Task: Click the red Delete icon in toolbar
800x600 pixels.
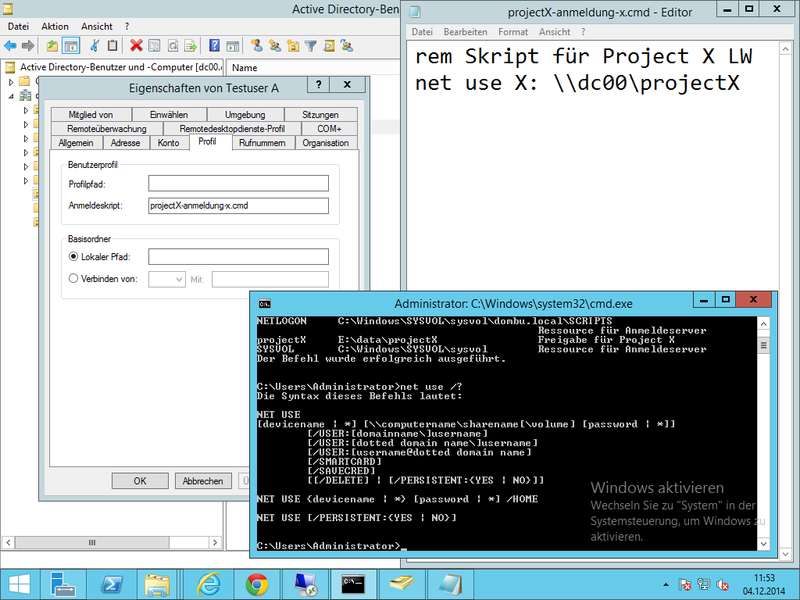Action: pos(136,46)
